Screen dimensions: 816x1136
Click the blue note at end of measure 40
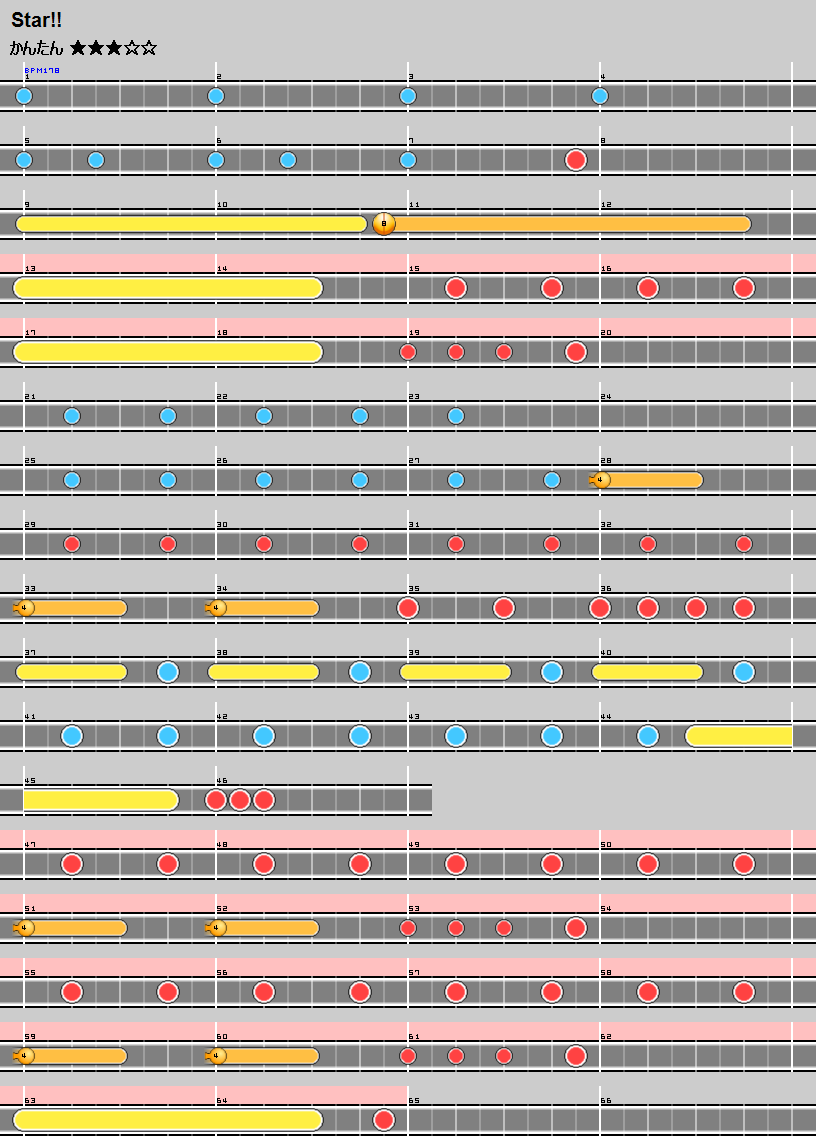click(x=743, y=672)
